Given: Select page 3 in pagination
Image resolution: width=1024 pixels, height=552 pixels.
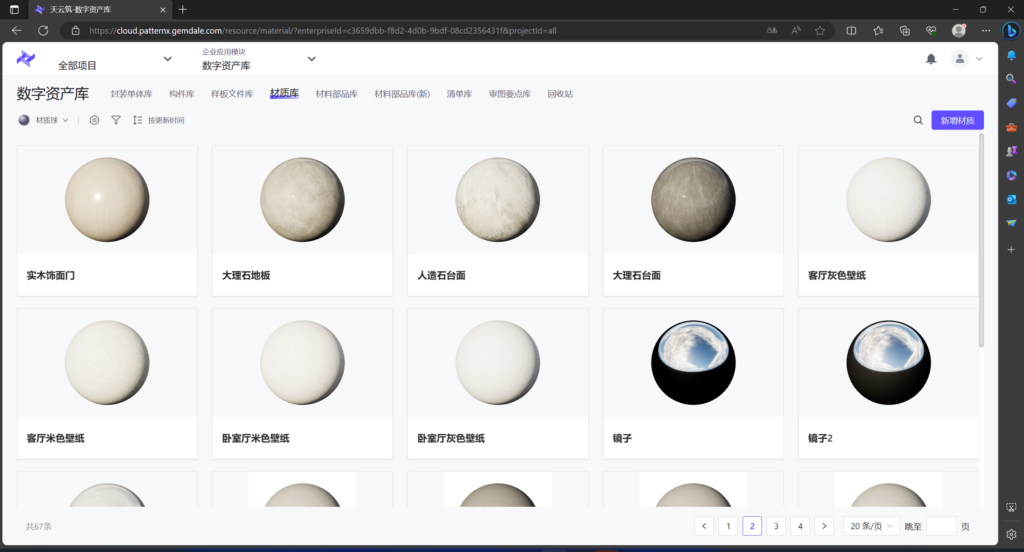Looking at the screenshot, I should [776, 526].
